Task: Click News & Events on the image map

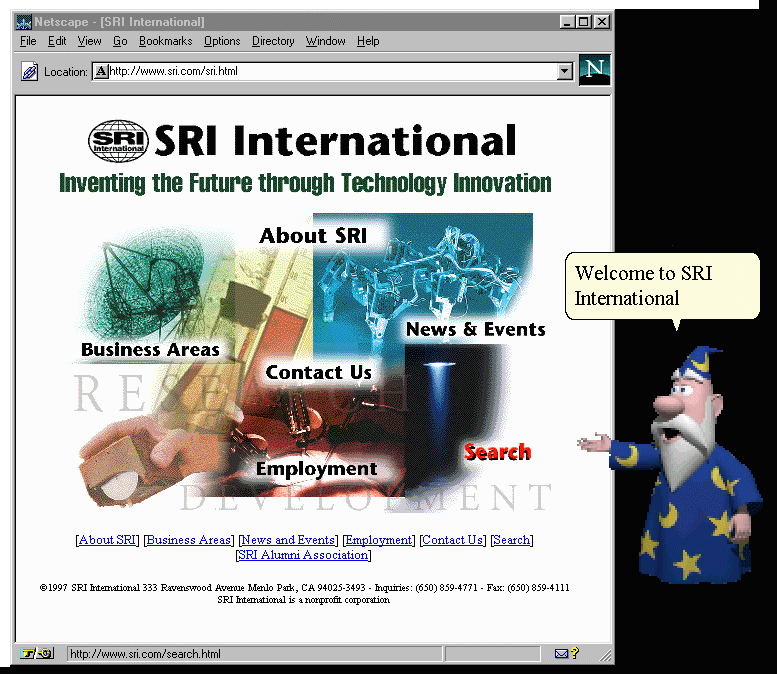Action: (x=476, y=329)
